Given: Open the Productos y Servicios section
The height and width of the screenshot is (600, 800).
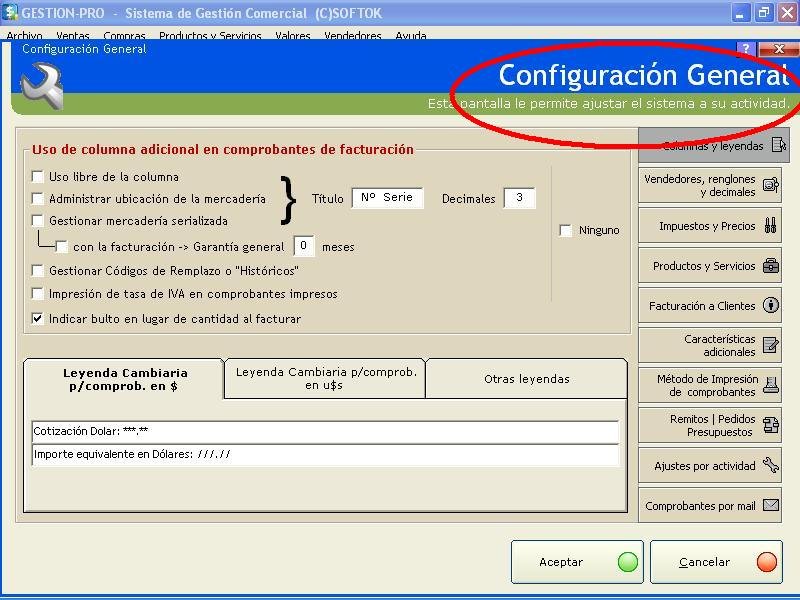Looking at the screenshot, I should [x=713, y=266].
